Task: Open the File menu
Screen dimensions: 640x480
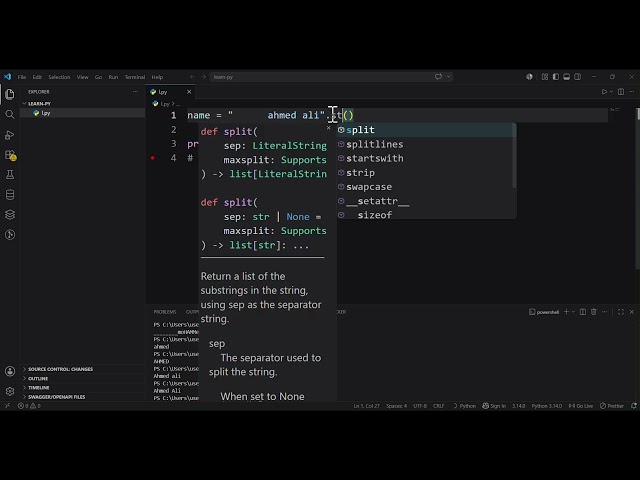Action: (22, 77)
